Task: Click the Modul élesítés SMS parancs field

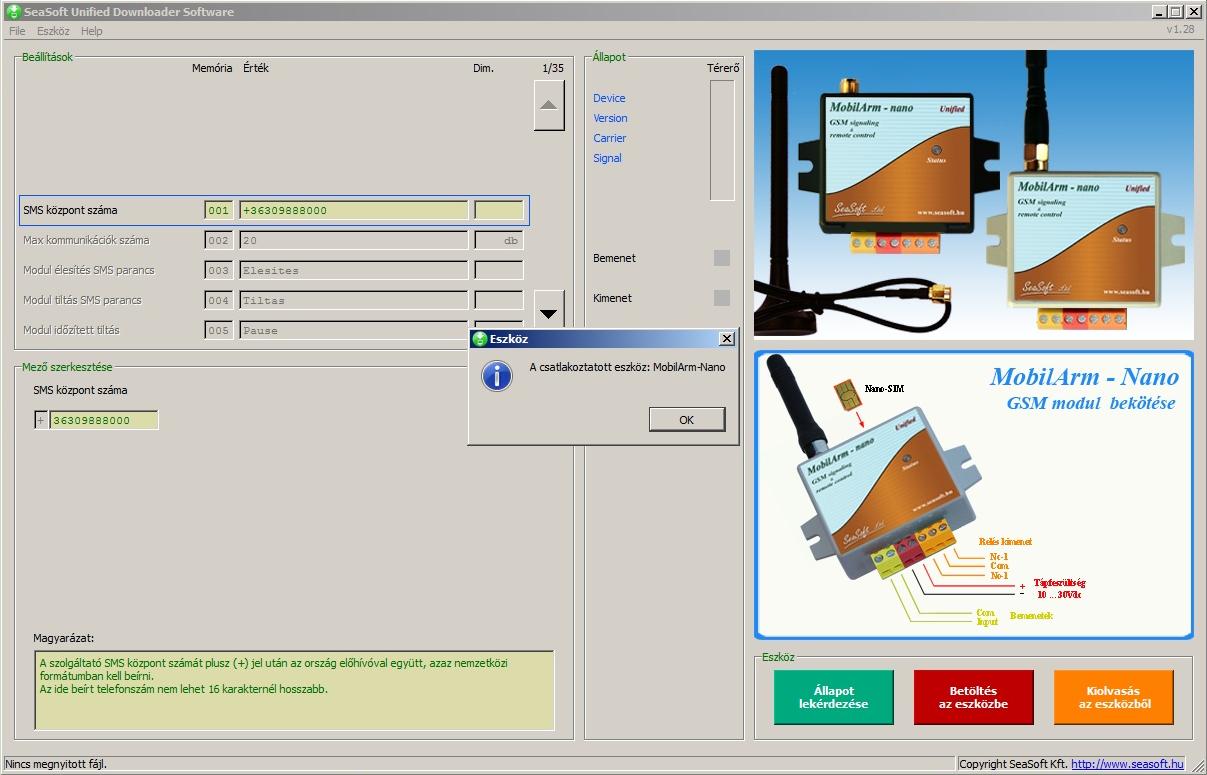Action: [354, 271]
